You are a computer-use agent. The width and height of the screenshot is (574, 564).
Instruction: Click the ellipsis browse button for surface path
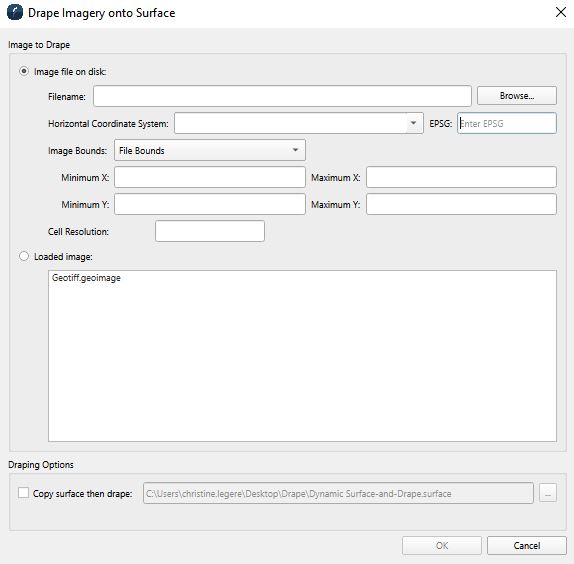coord(548,493)
